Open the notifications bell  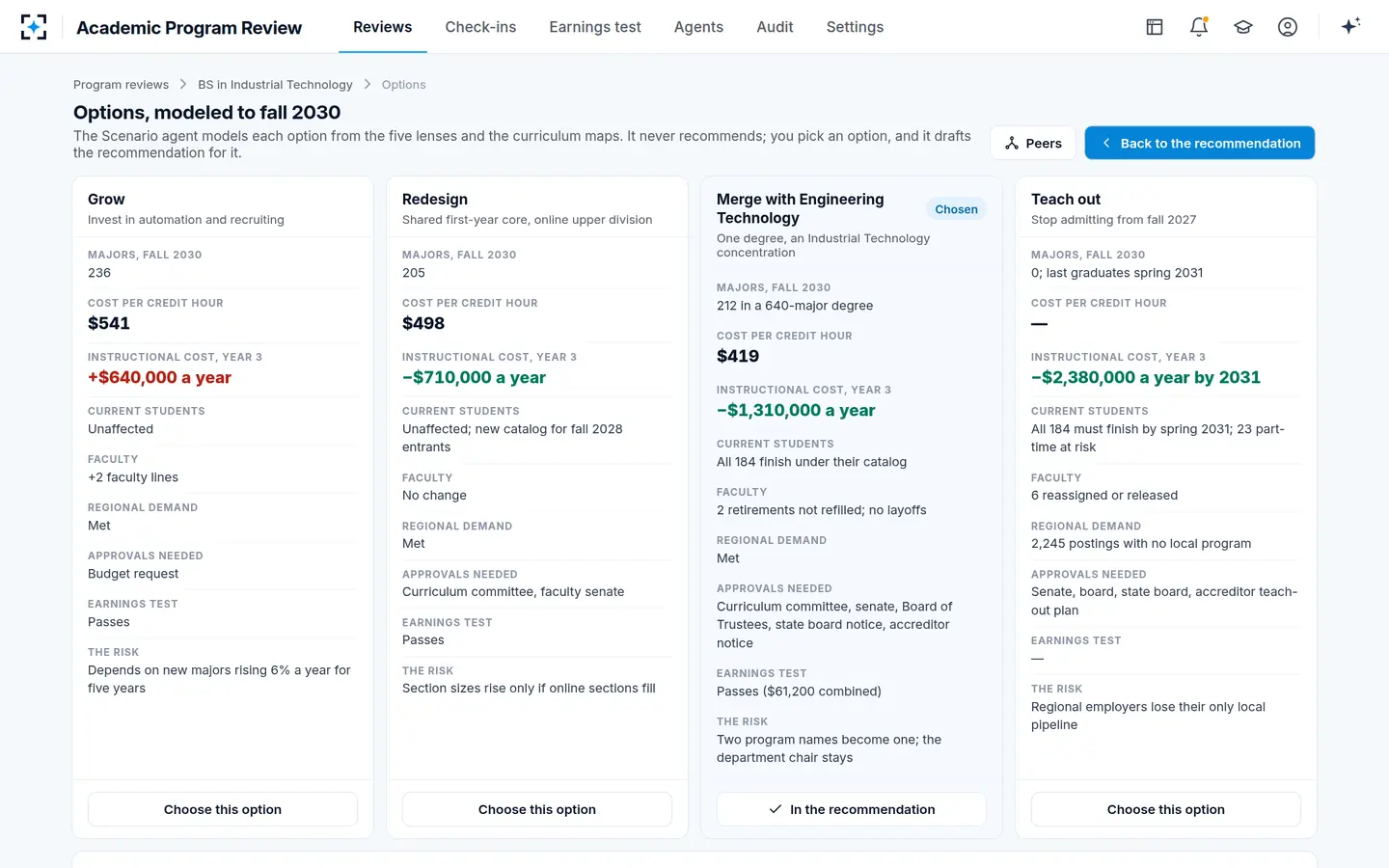(x=1199, y=27)
